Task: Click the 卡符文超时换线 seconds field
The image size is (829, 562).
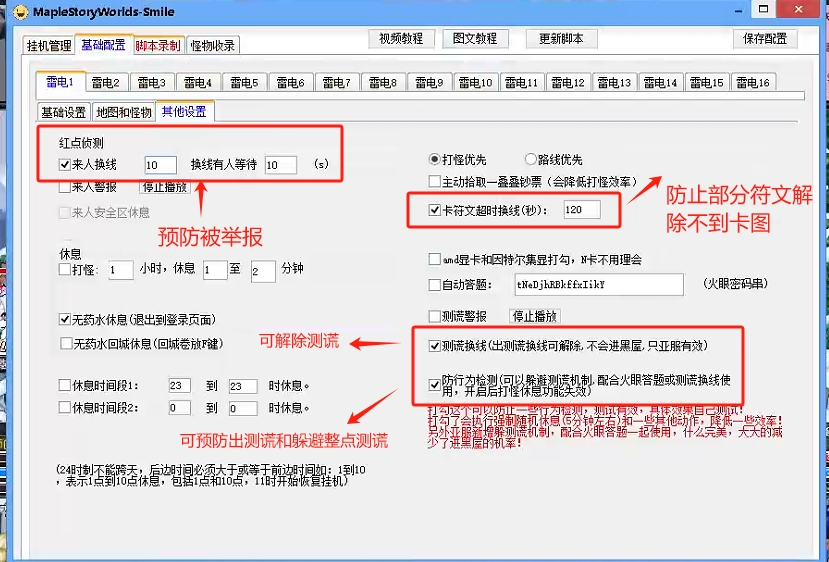Action: (x=582, y=210)
